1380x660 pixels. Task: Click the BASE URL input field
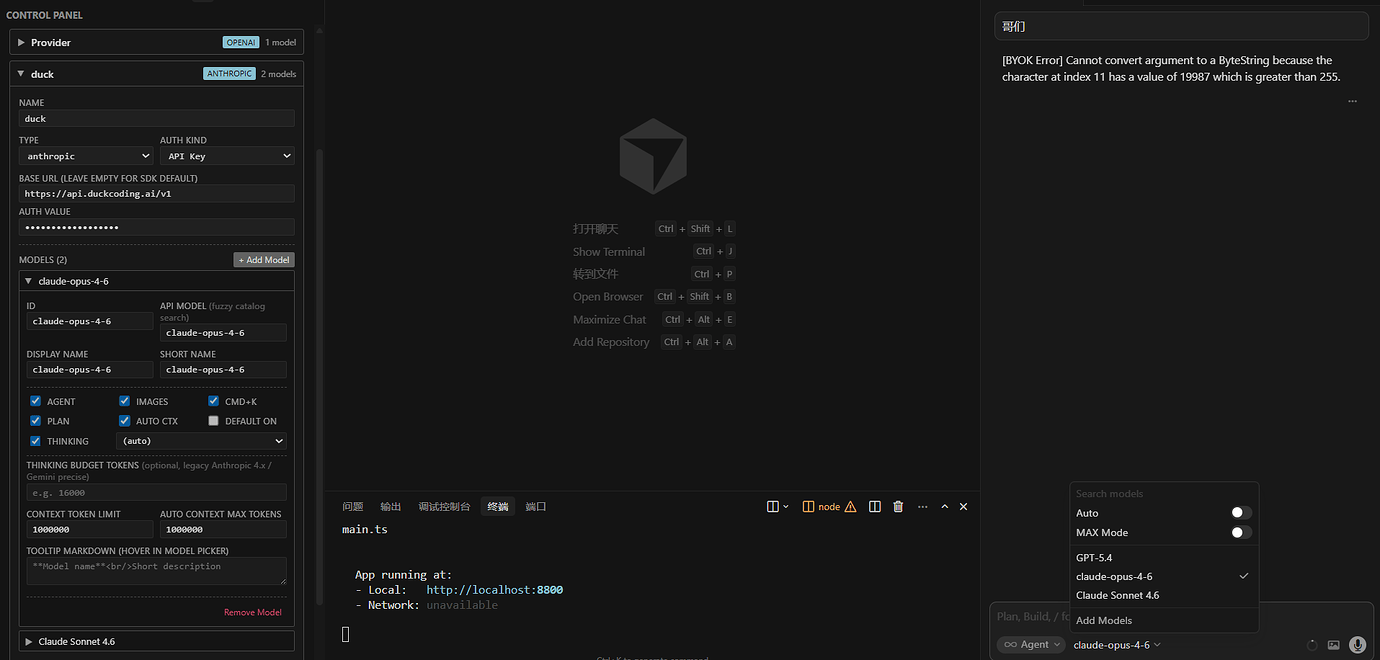click(x=157, y=194)
